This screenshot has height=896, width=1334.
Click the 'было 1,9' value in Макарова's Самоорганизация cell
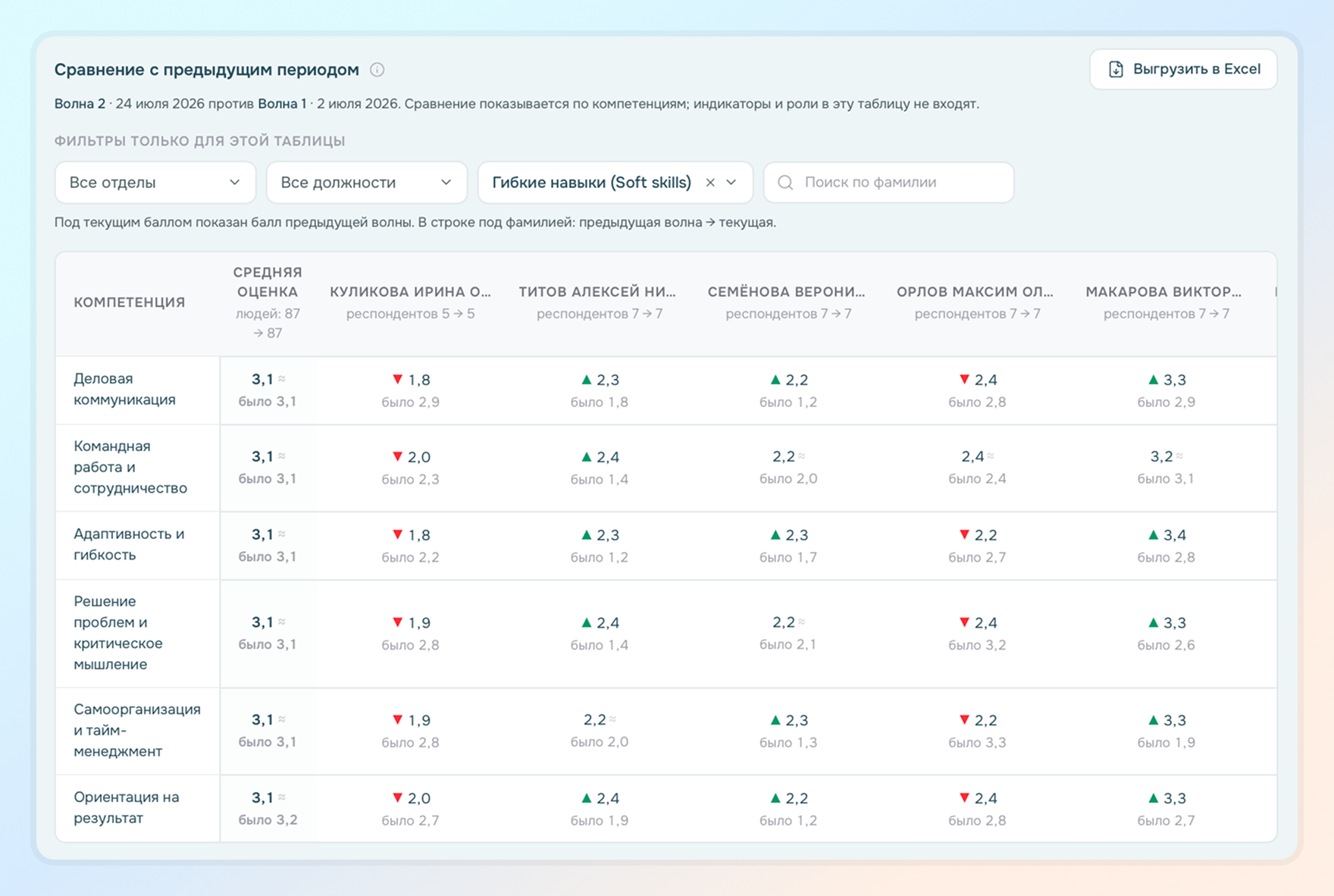1166,742
